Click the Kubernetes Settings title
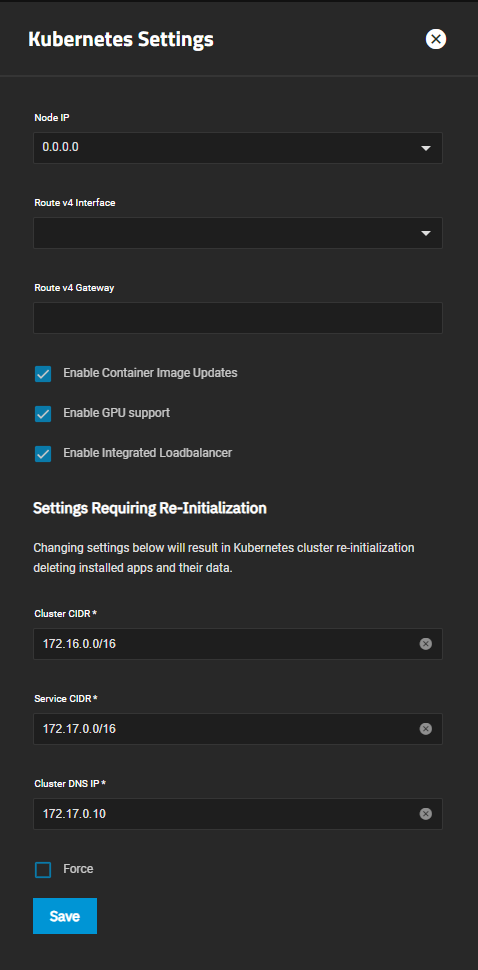Image resolution: width=478 pixels, height=970 pixels. tap(121, 40)
